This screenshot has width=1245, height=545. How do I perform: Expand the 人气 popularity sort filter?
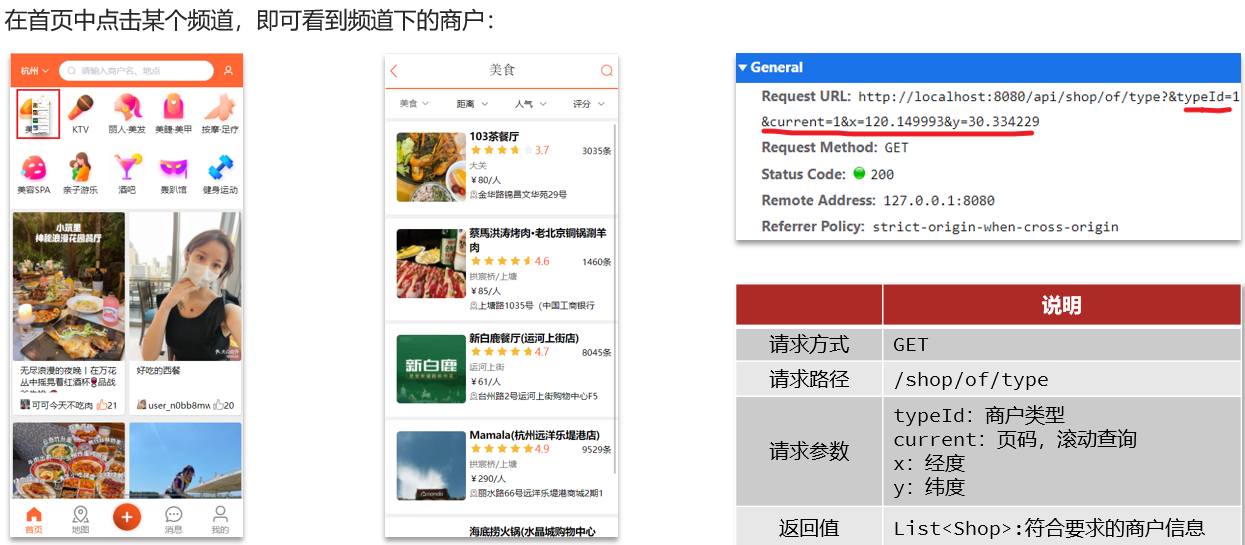[x=530, y=104]
